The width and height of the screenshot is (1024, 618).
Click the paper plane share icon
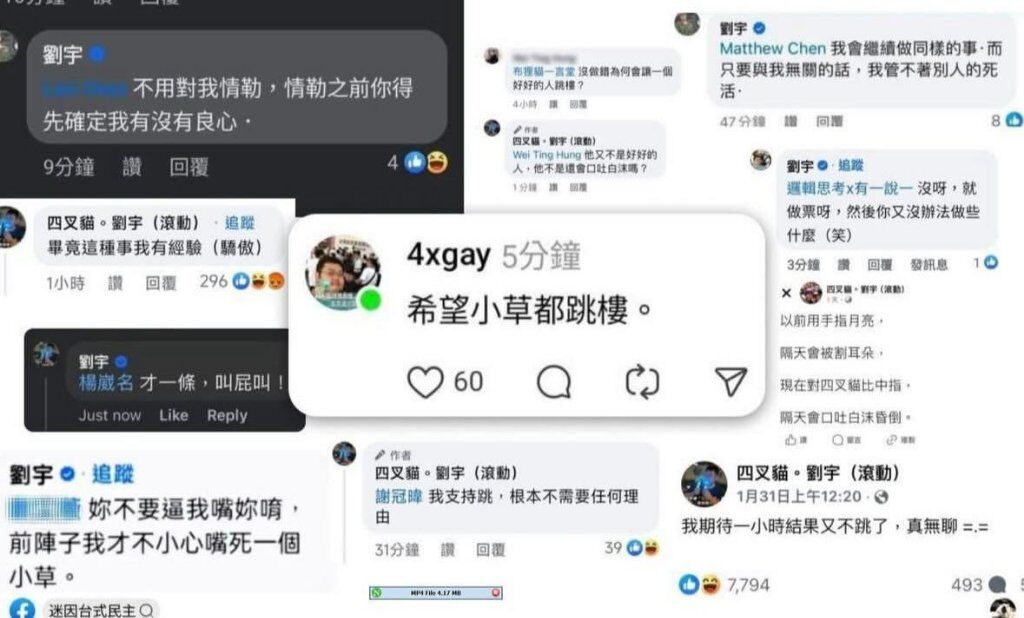tap(731, 382)
